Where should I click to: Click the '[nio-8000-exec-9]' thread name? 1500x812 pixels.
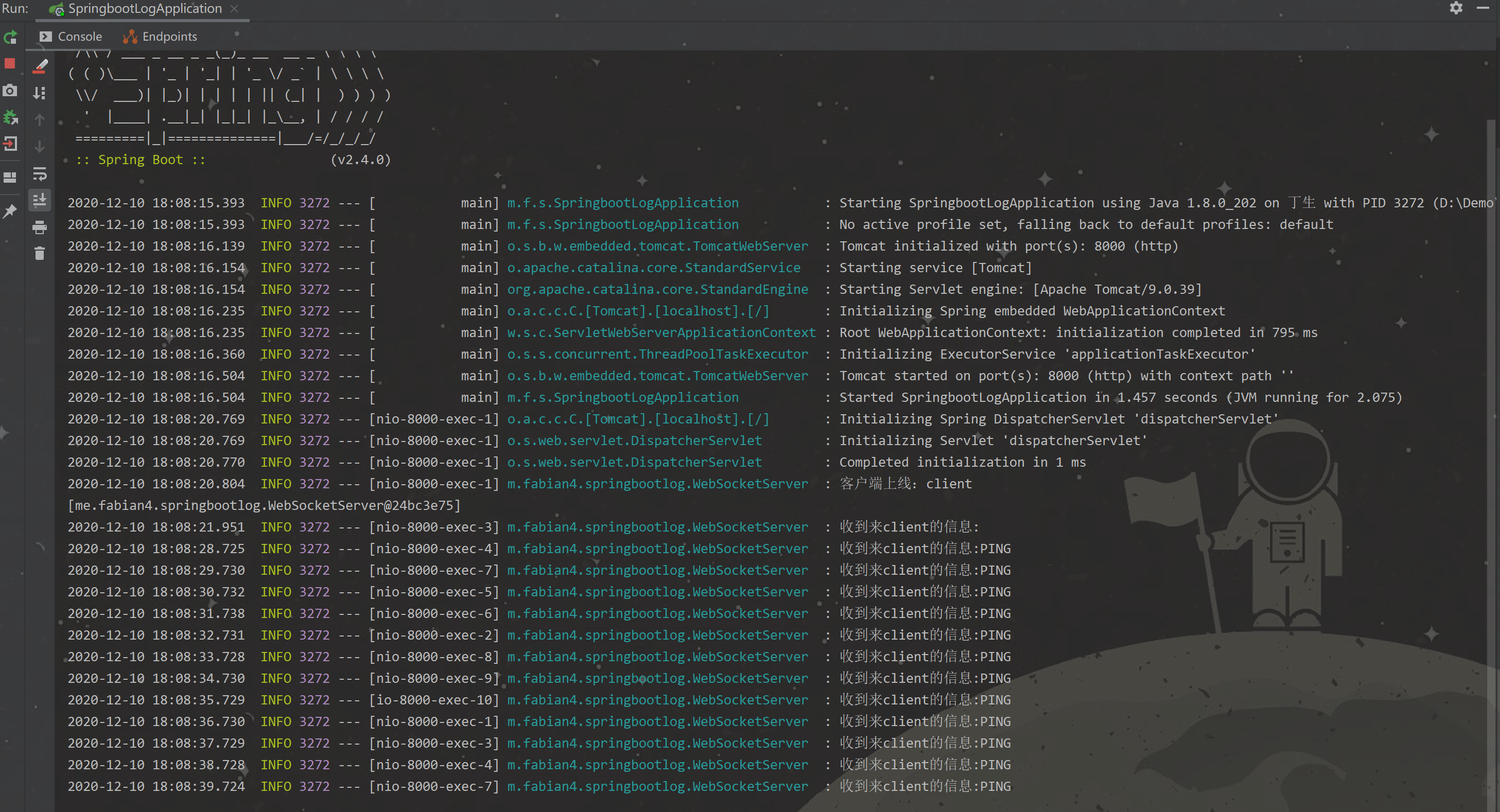pos(434,678)
